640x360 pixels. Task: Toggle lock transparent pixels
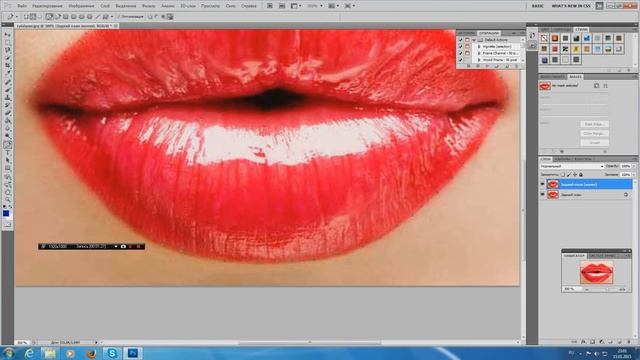(562, 175)
